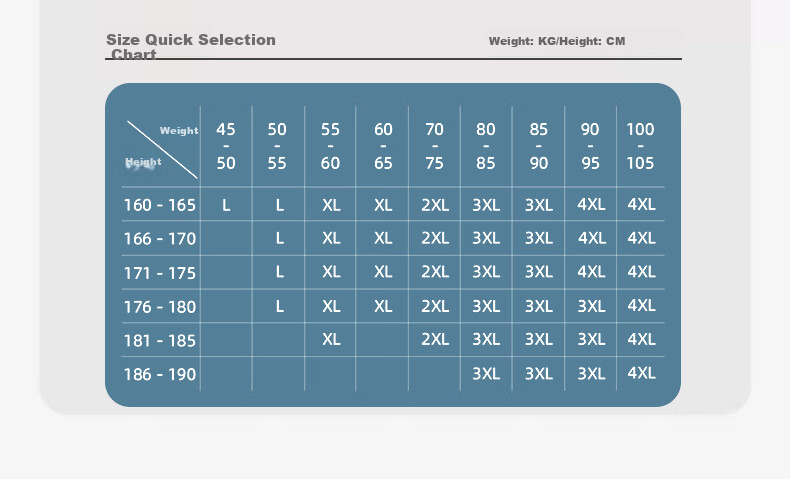Select L size for 45-50 weight, 160-165
This screenshot has width=790, height=479.
[x=226, y=205]
